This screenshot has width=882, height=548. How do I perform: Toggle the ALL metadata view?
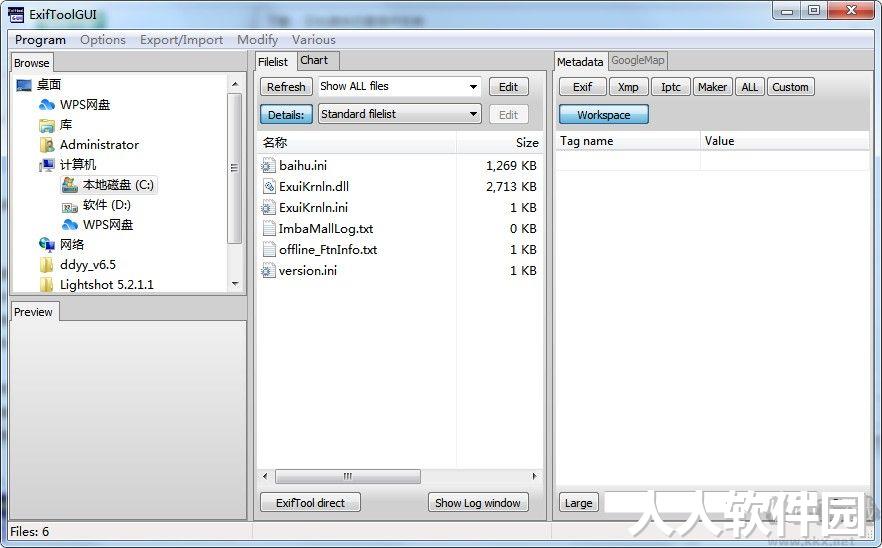pos(750,87)
